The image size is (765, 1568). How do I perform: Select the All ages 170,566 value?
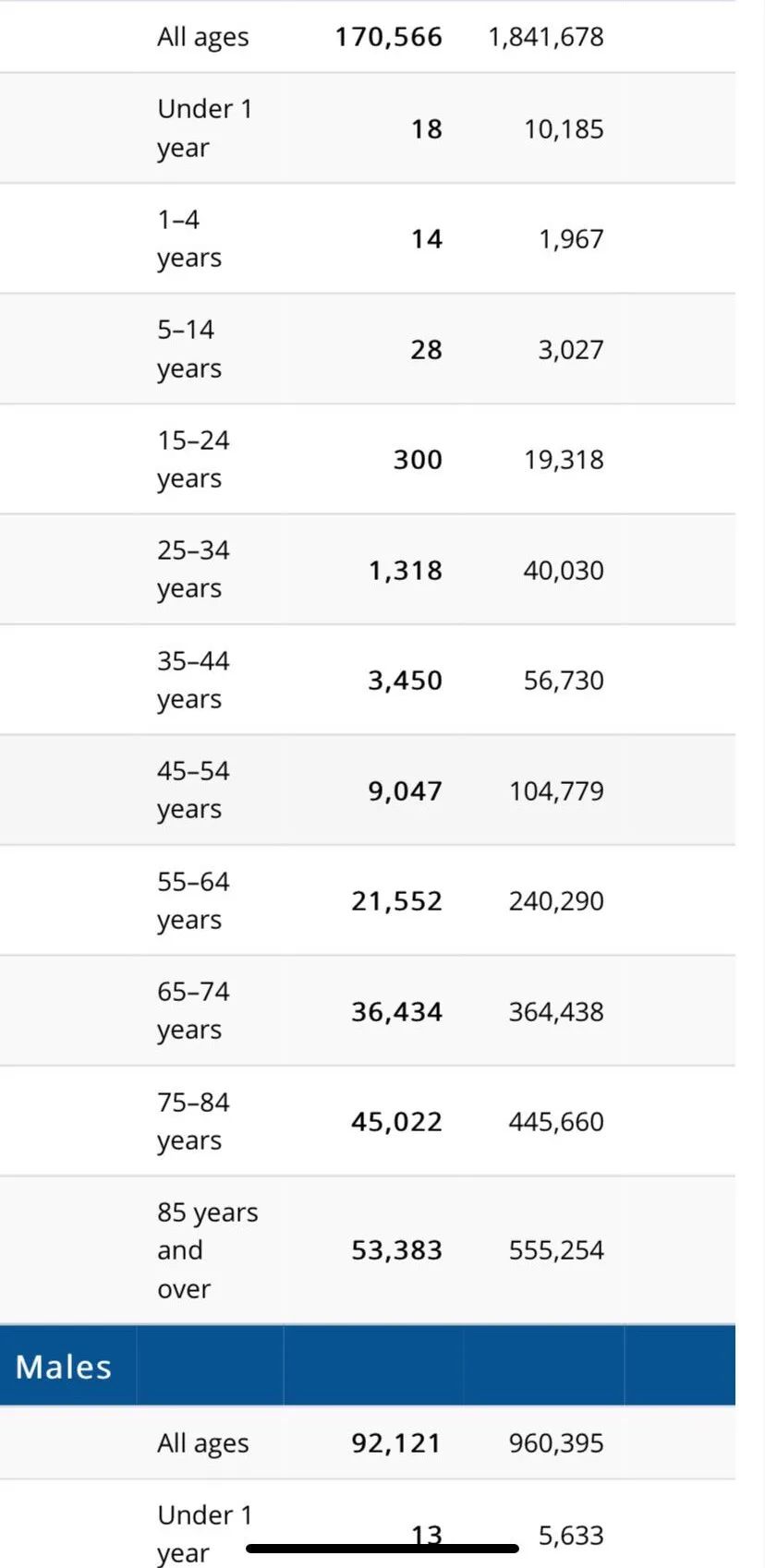pyautogui.click(x=388, y=37)
